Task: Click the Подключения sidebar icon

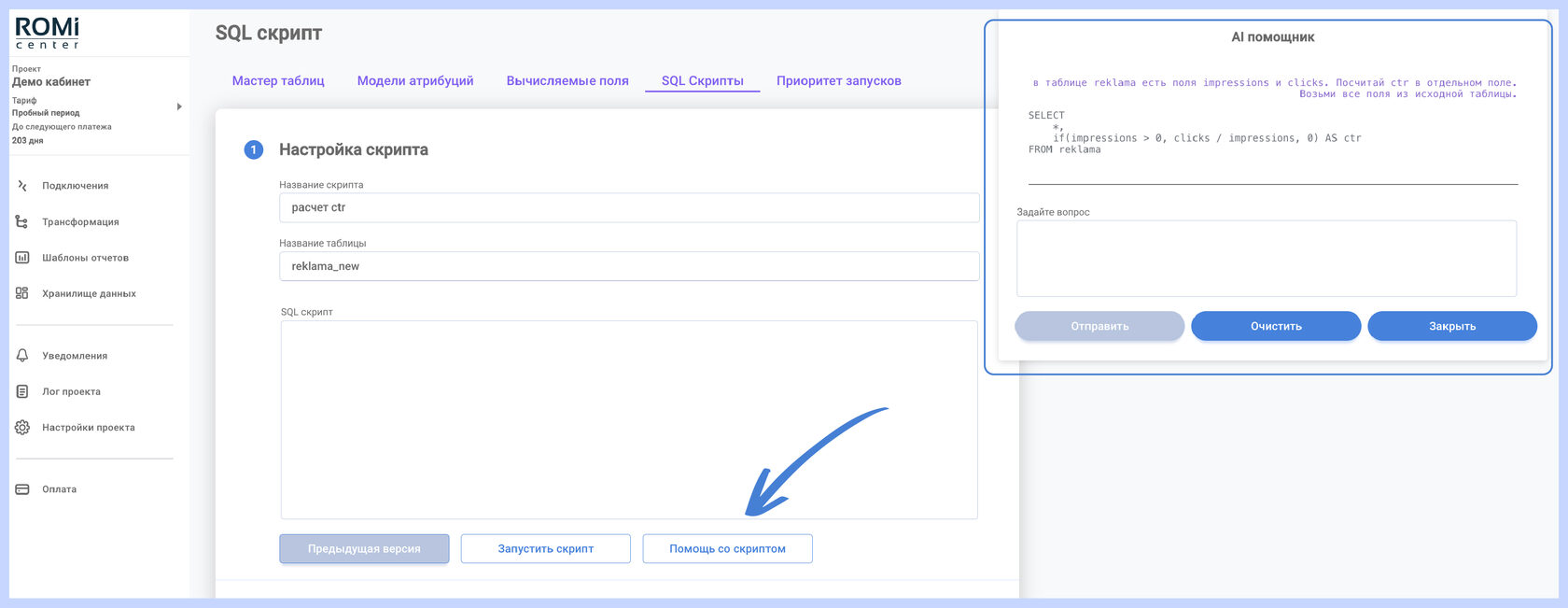Action: coord(22,186)
